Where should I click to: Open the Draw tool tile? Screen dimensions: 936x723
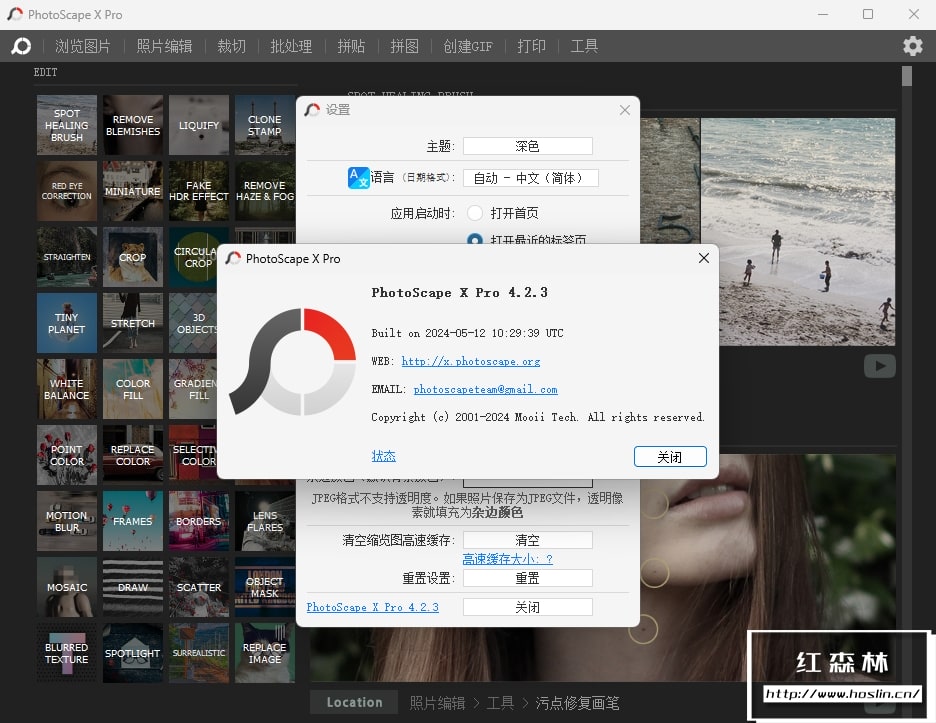point(133,587)
